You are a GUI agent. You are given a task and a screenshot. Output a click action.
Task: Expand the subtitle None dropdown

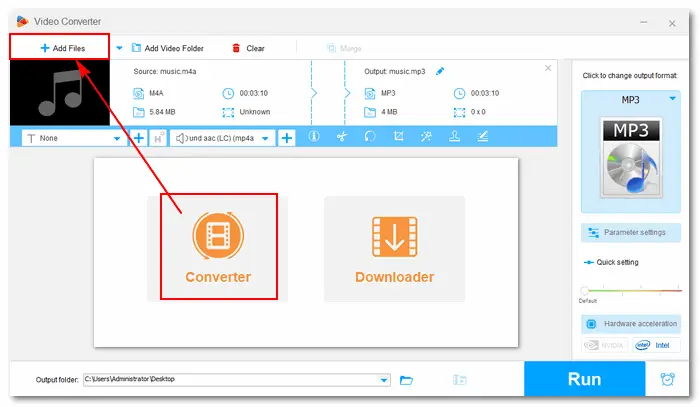click(120, 139)
